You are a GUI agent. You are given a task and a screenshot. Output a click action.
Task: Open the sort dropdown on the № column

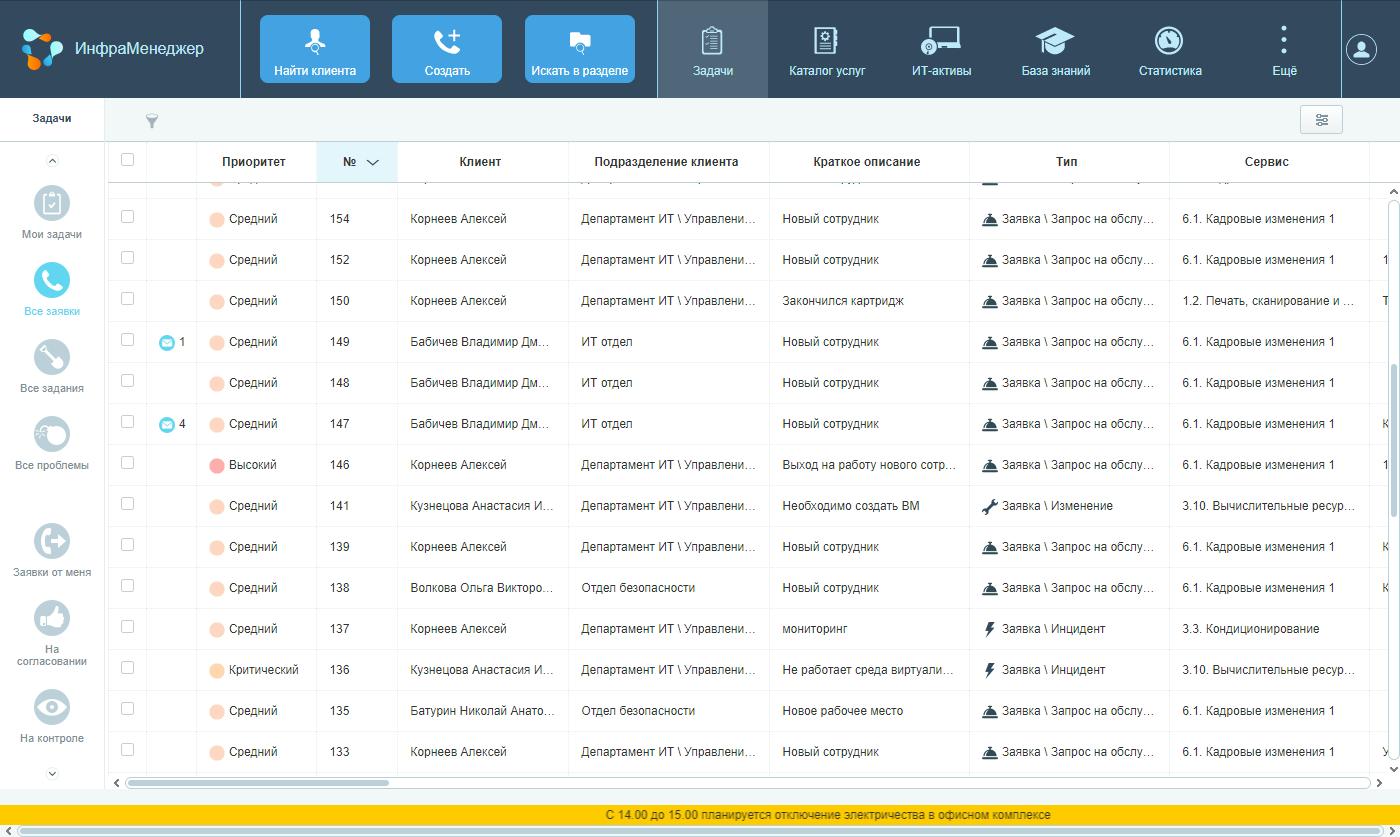374,161
